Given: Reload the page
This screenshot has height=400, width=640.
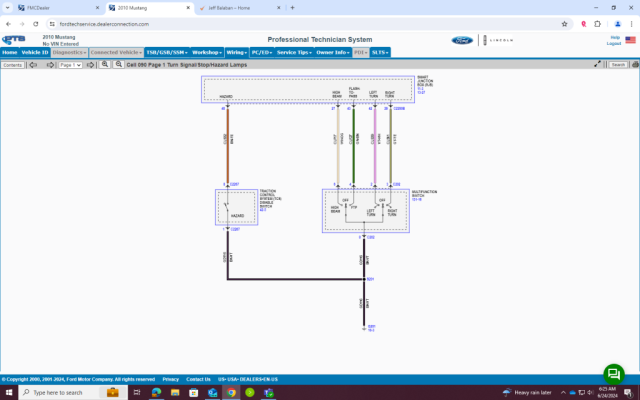Looking at the screenshot, I should [x=36, y=24].
